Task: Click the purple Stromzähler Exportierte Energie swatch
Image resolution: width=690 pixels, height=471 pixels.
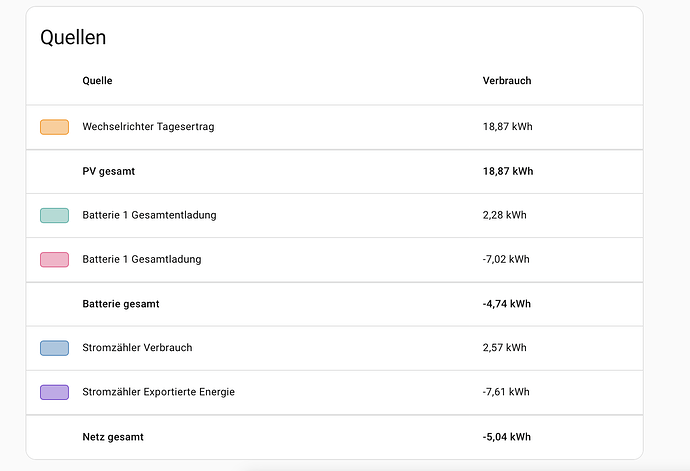Action: click(x=55, y=392)
